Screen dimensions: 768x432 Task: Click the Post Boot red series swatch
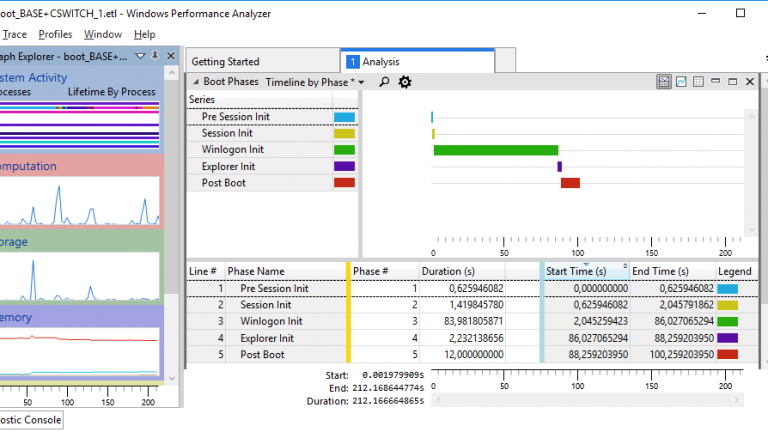[344, 183]
